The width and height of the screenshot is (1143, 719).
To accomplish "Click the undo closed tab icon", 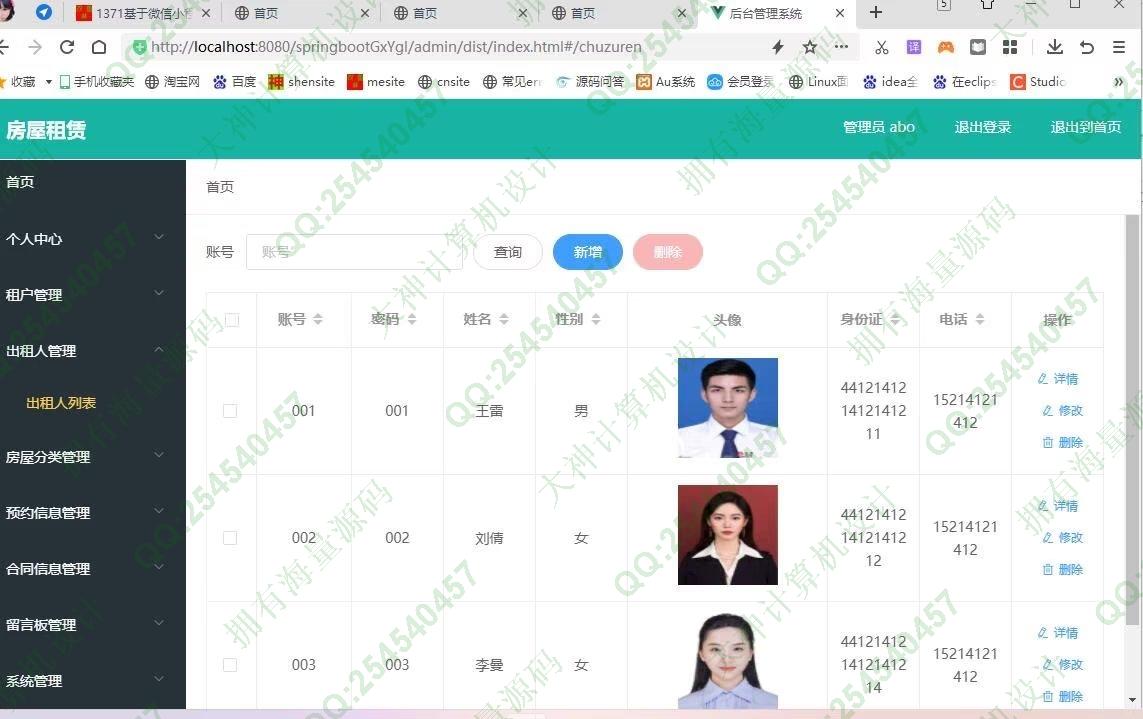I will 1087,47.
